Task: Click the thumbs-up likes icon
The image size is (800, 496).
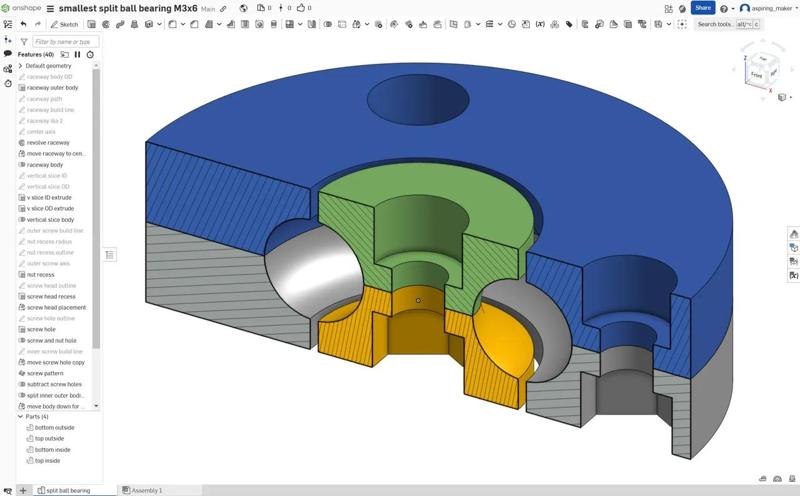Action: pyautogui.click(x=301, y=8)
